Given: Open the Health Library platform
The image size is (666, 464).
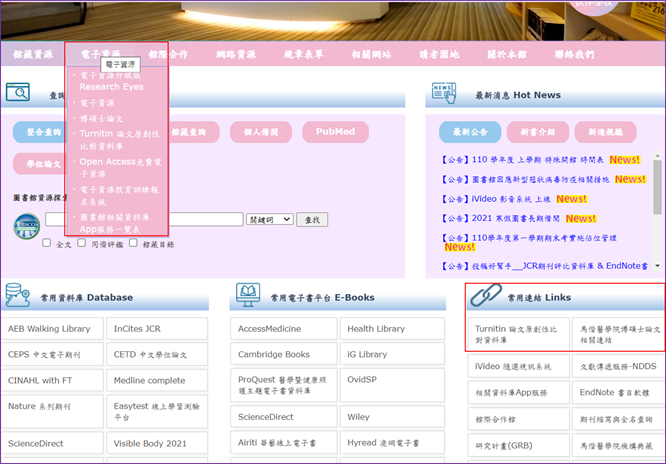Looking at the screenshot, I should [392, 329].
